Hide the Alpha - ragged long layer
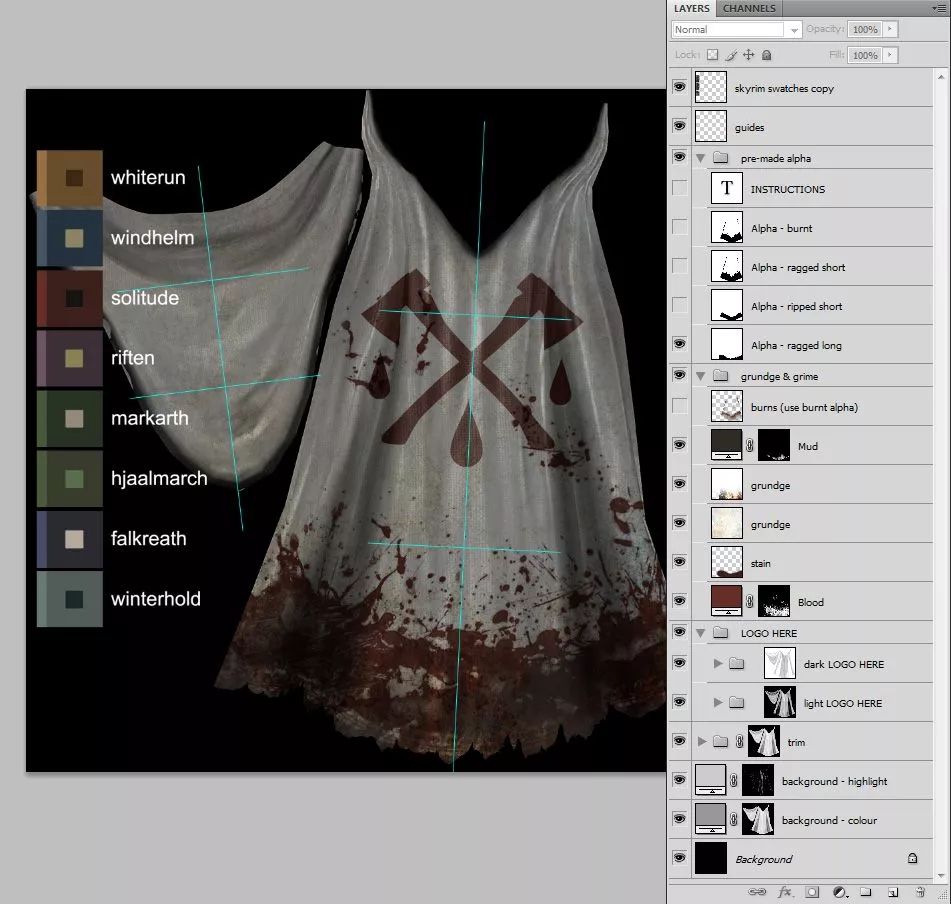This screenshot has height=904, width=951. pyautogui.click(x=679, y=344)
